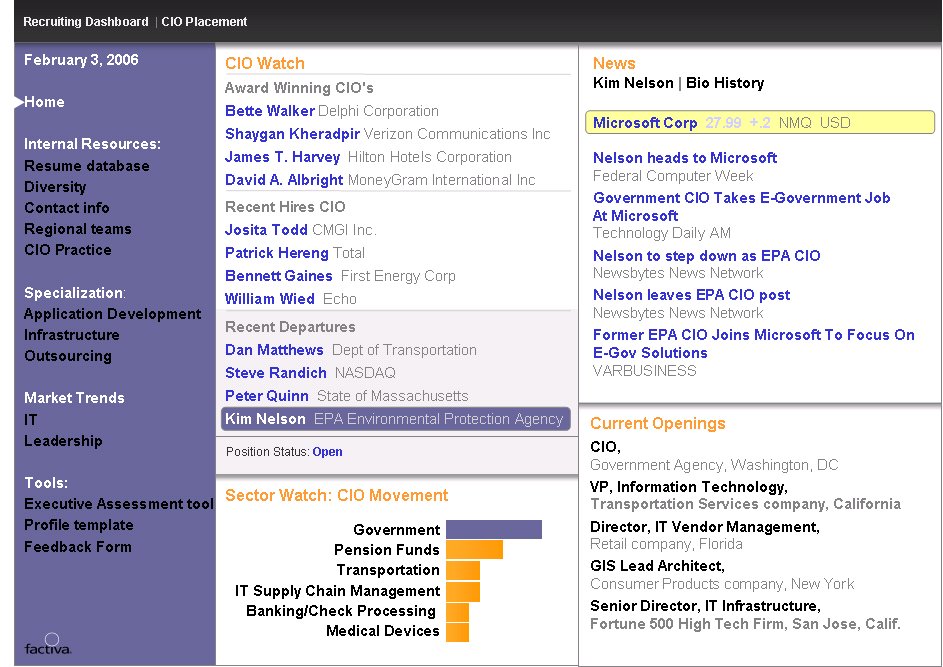The width and height of the screenshot is (943, 667).
Task: Click Banking/Check Processing bar
Action: click(x=458, y=612)
